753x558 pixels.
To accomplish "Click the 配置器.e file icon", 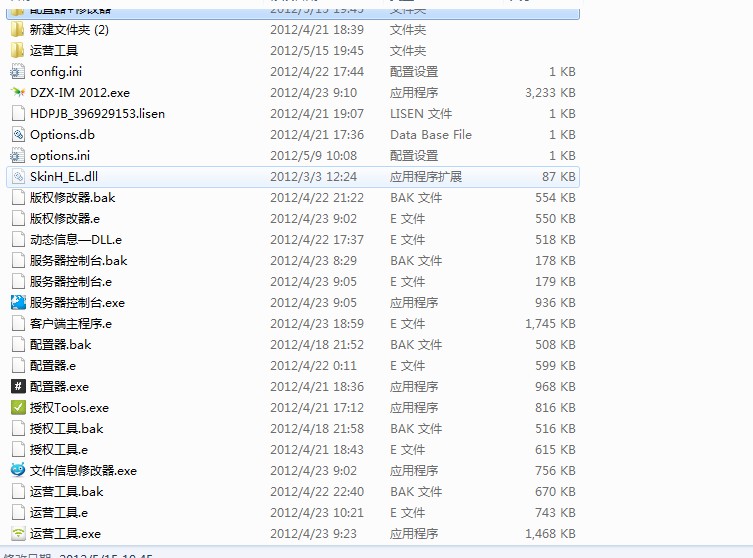I will (x=18, y=366).
